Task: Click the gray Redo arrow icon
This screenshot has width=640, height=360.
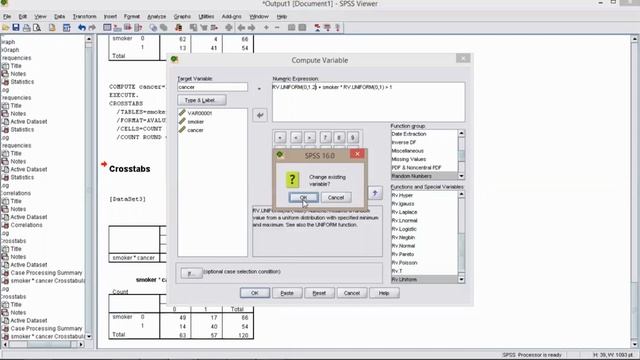Action: click(92, 28)
